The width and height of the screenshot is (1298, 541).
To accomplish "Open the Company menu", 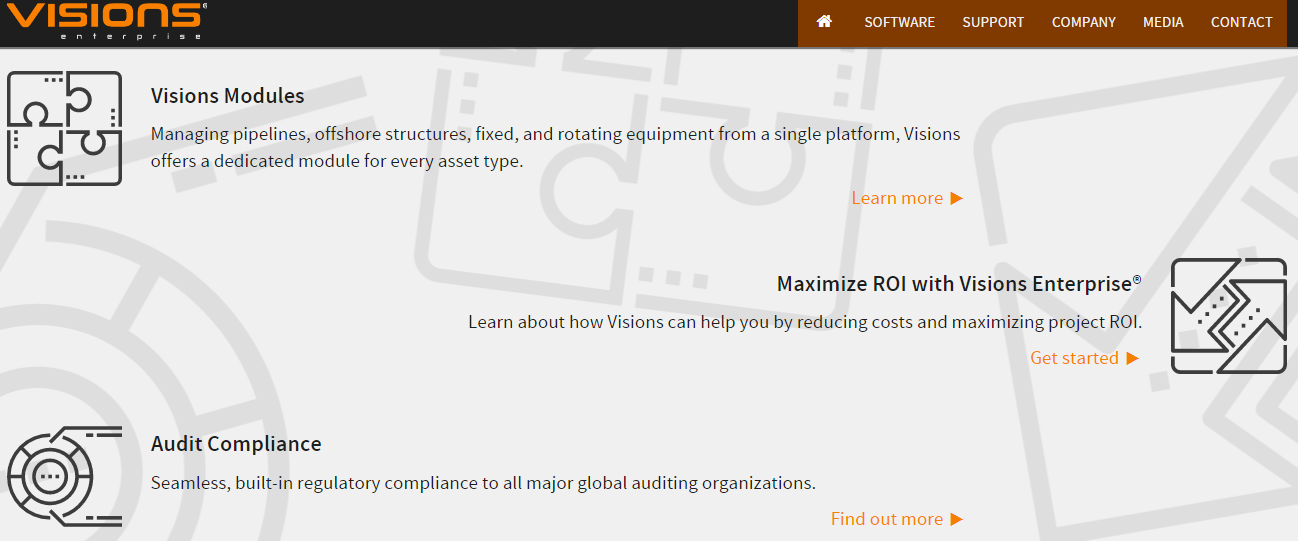I will [x=1083, y=22].
